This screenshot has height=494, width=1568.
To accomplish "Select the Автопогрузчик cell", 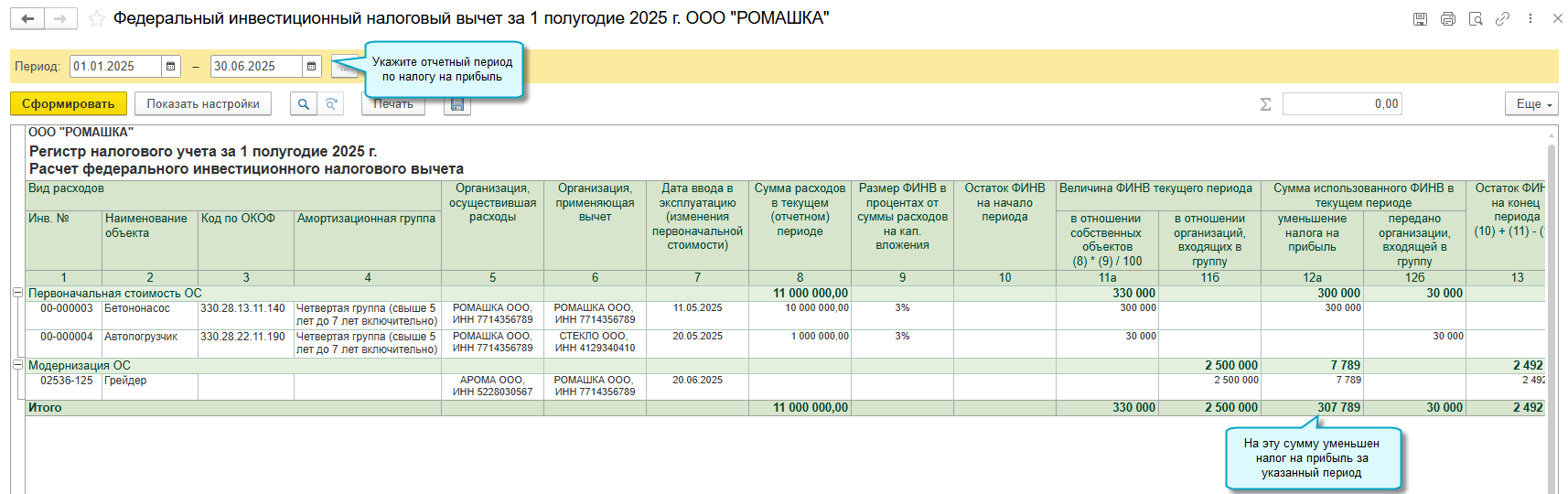I will coord(150,343).
